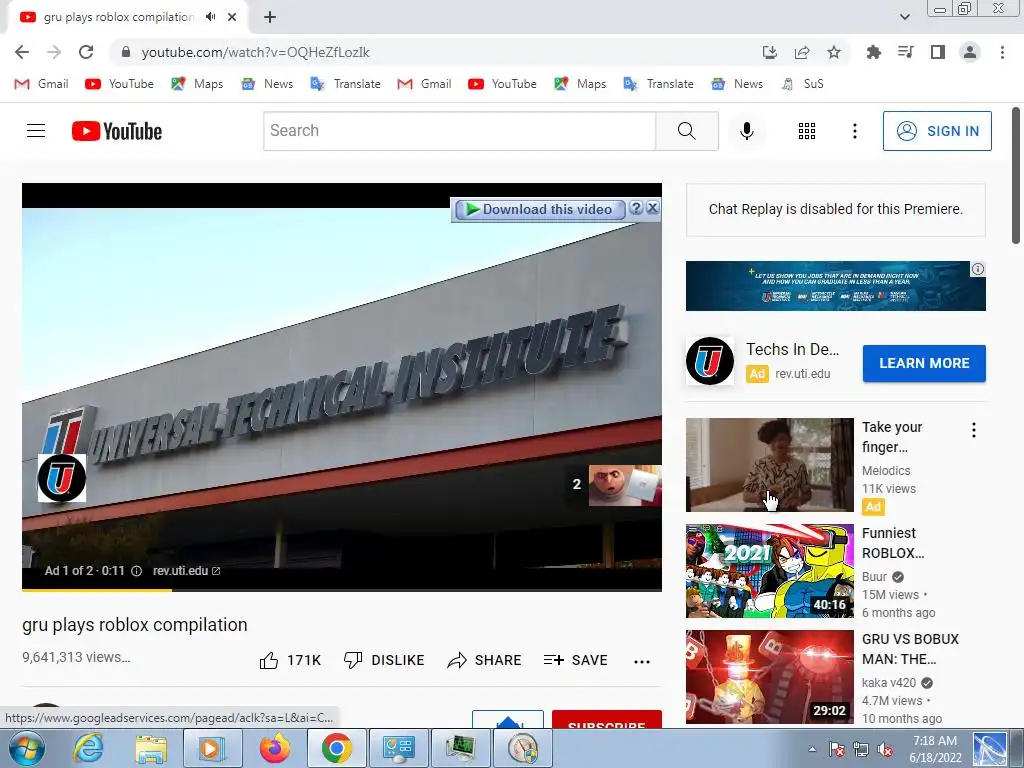Open the Funniest ROBLOX video thumbnail
The height and width of the screenshot is (768, 1024).
tap(769, 571)
